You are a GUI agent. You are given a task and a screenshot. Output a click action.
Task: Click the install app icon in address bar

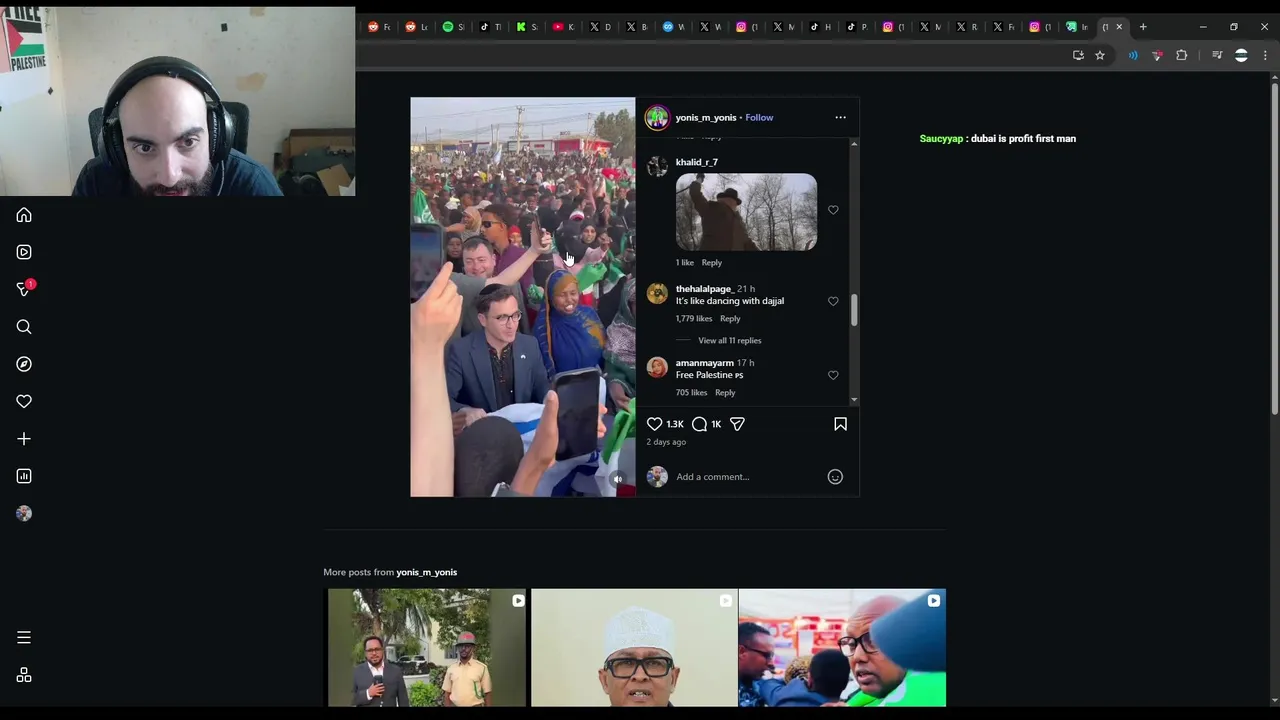pyautogui.click(x=1078, y=56)
